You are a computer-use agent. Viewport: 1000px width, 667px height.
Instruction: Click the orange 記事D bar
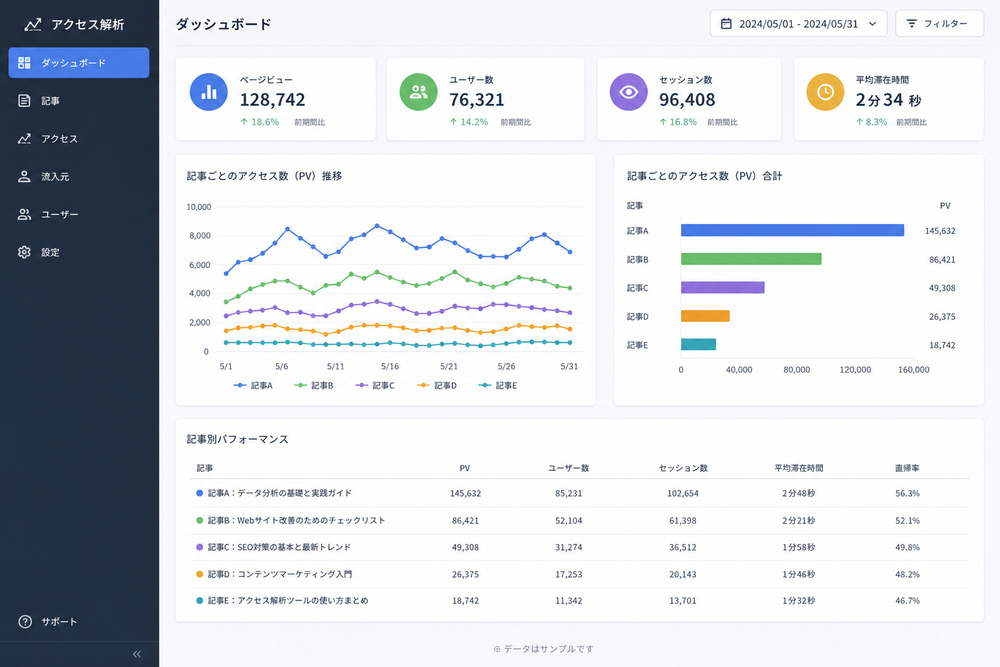coord(705,316)
